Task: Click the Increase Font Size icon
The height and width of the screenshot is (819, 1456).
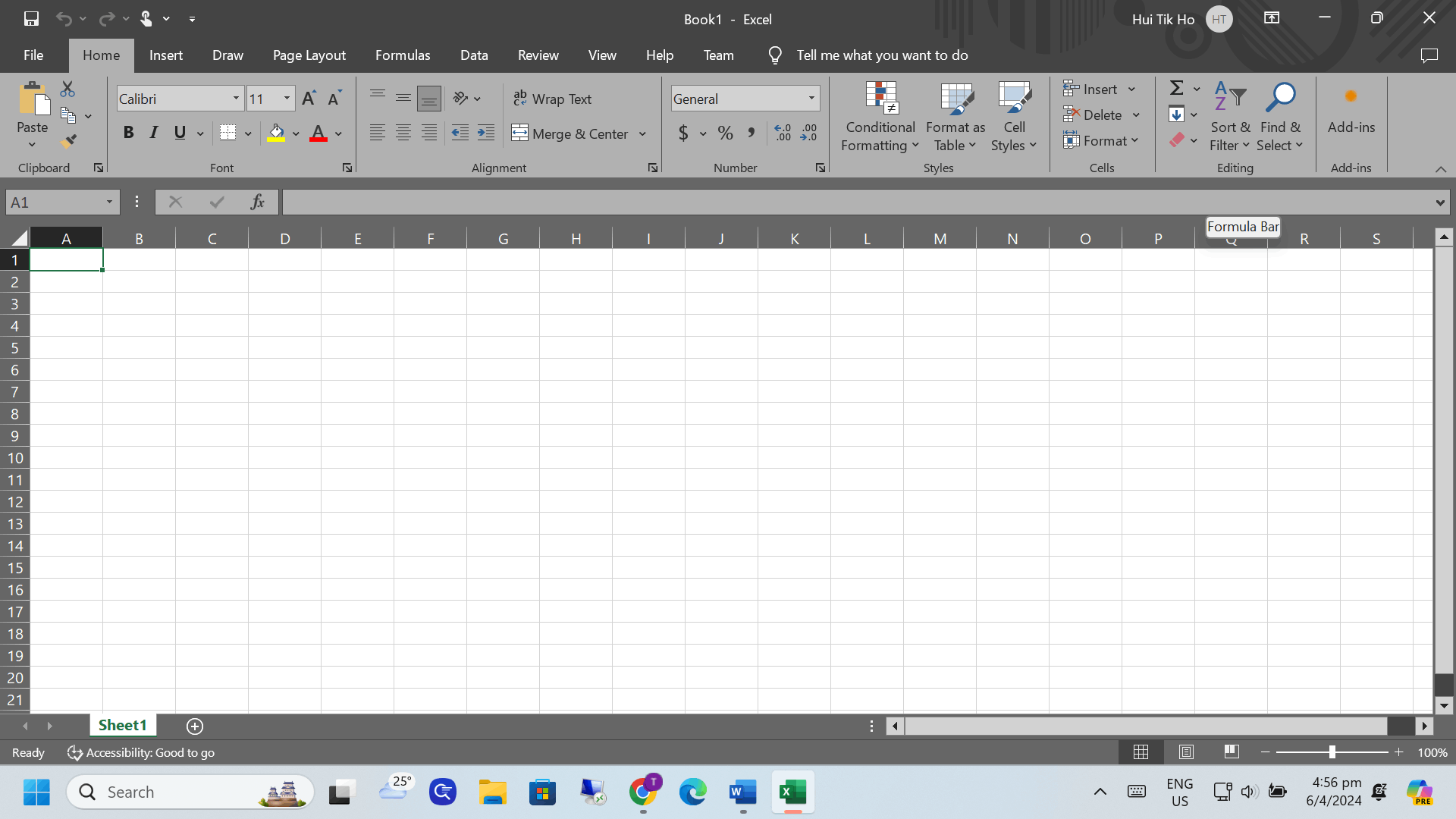Action: (308, 99)
